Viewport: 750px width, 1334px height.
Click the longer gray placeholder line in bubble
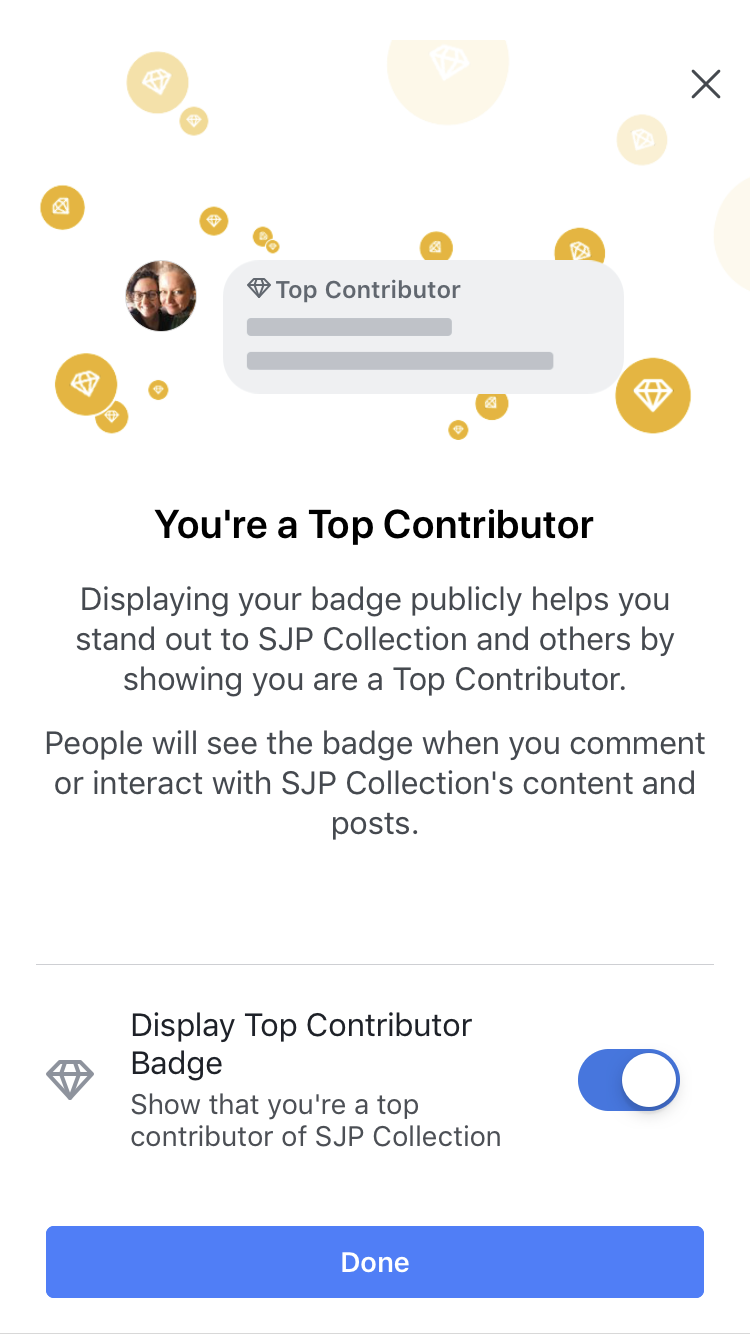(400, 361)
